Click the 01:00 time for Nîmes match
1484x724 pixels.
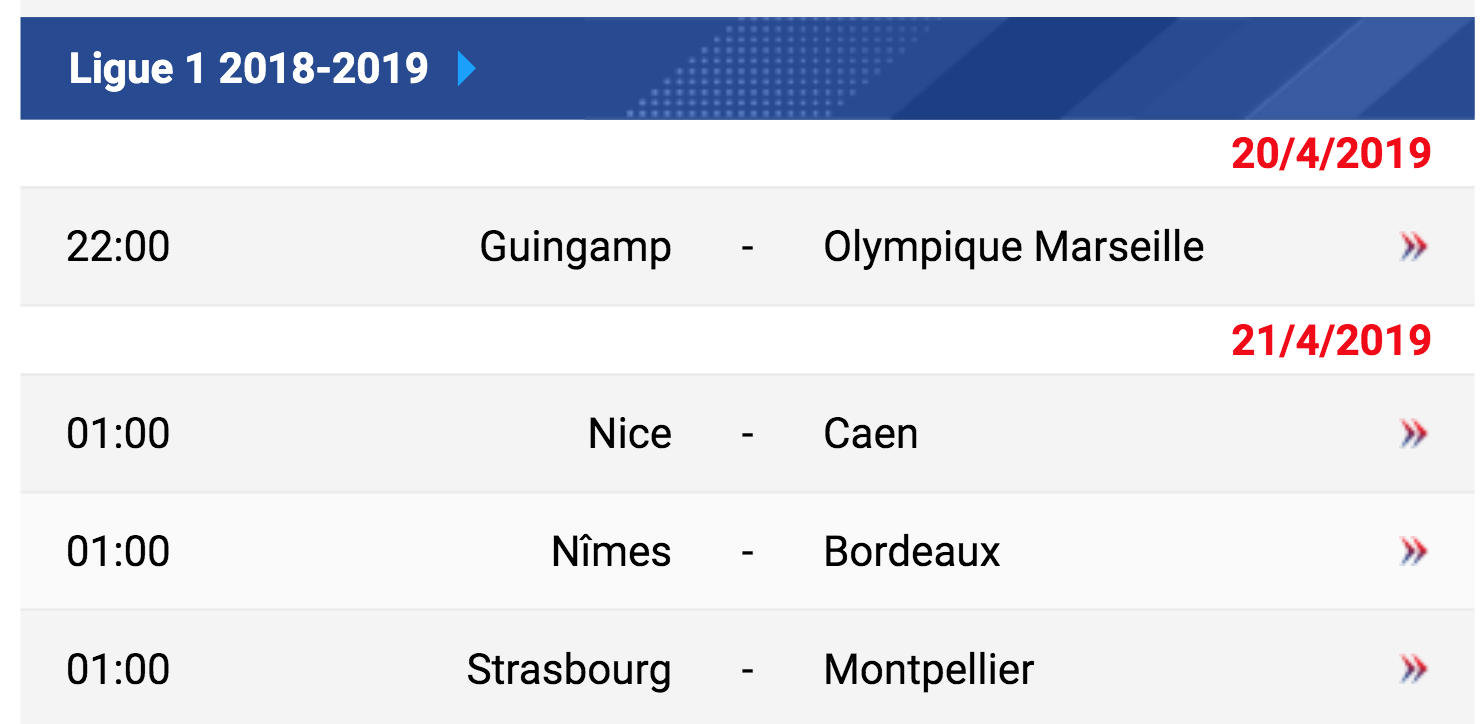(118, 551)
